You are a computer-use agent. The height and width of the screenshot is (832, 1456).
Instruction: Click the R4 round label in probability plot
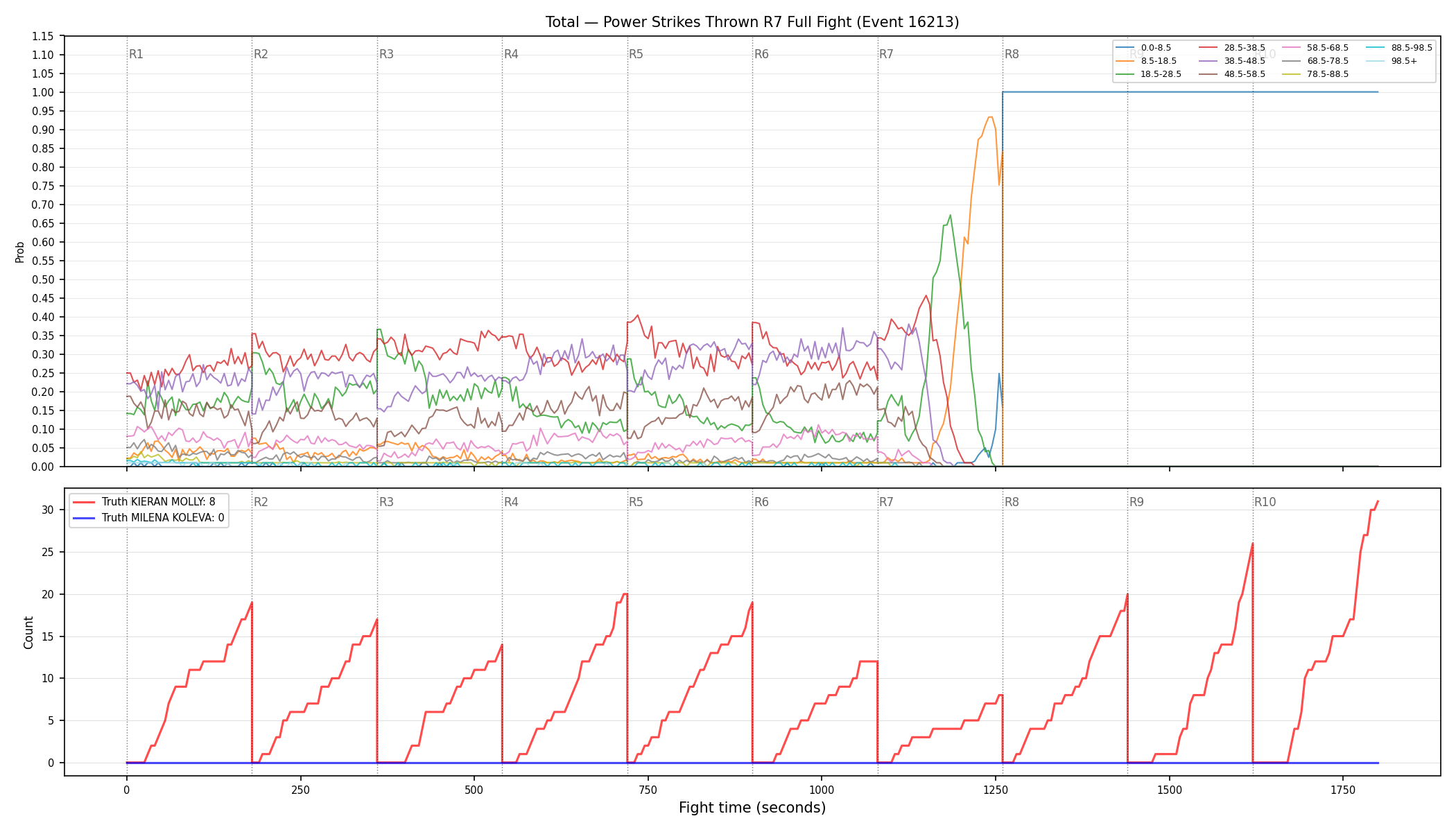(x=511, y=54)
